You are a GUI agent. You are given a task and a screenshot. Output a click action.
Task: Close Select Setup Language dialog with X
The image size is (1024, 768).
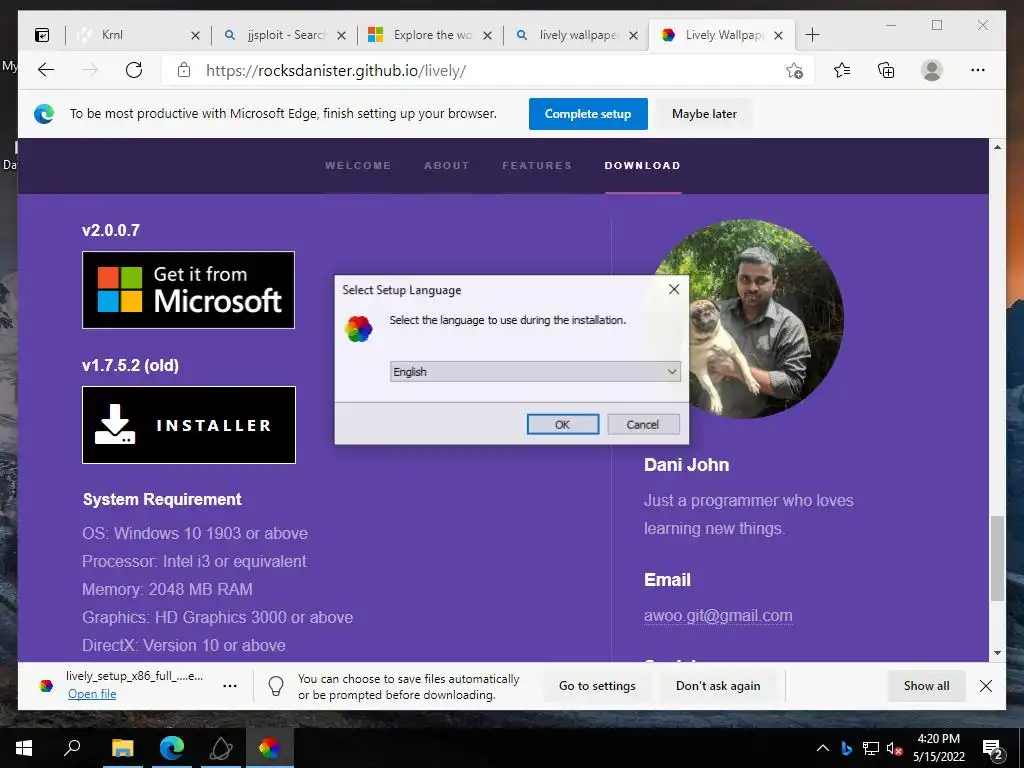tap(674, 289)
